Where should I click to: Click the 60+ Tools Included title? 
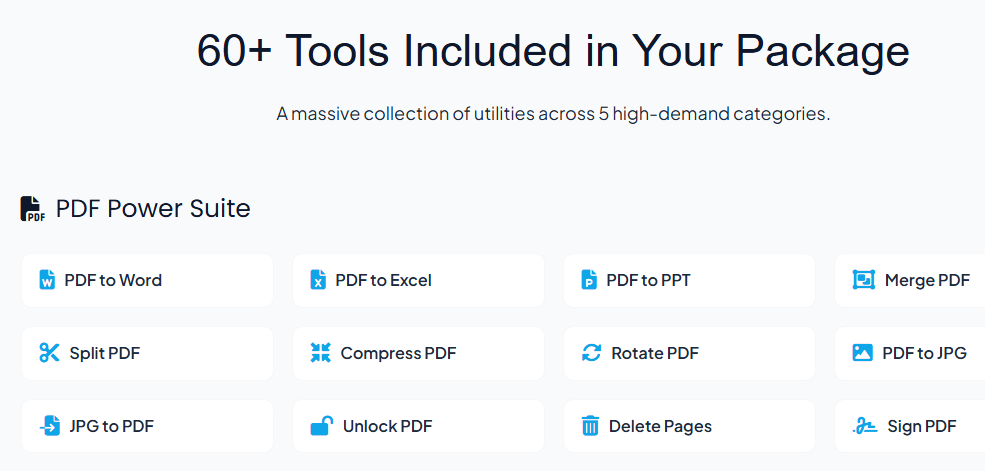pos(553,52)
